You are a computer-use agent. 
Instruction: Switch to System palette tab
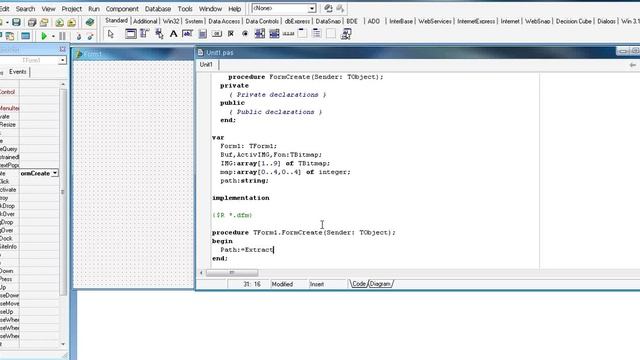(193, 21)
